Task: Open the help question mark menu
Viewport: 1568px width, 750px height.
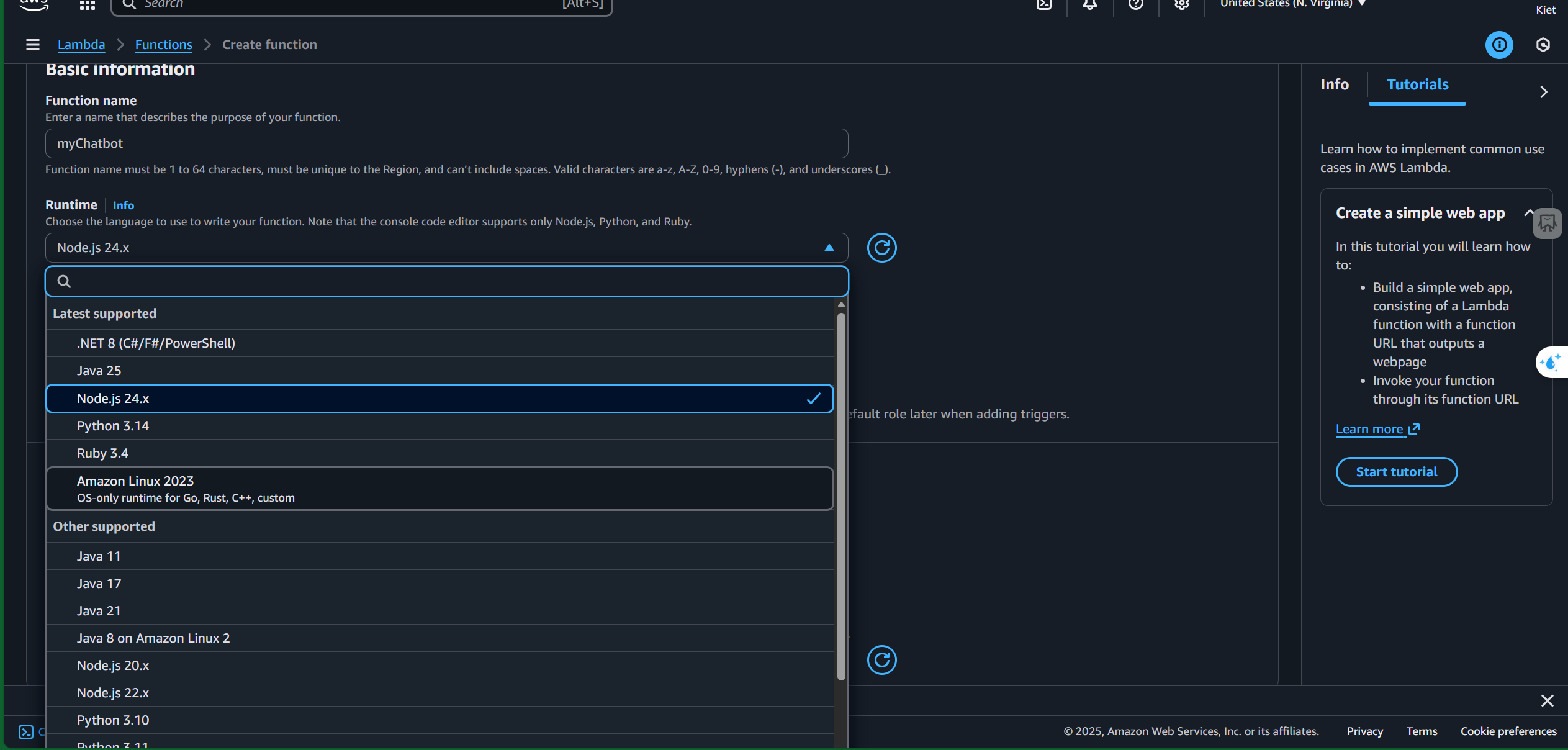Action: (x=1136, y=5)
